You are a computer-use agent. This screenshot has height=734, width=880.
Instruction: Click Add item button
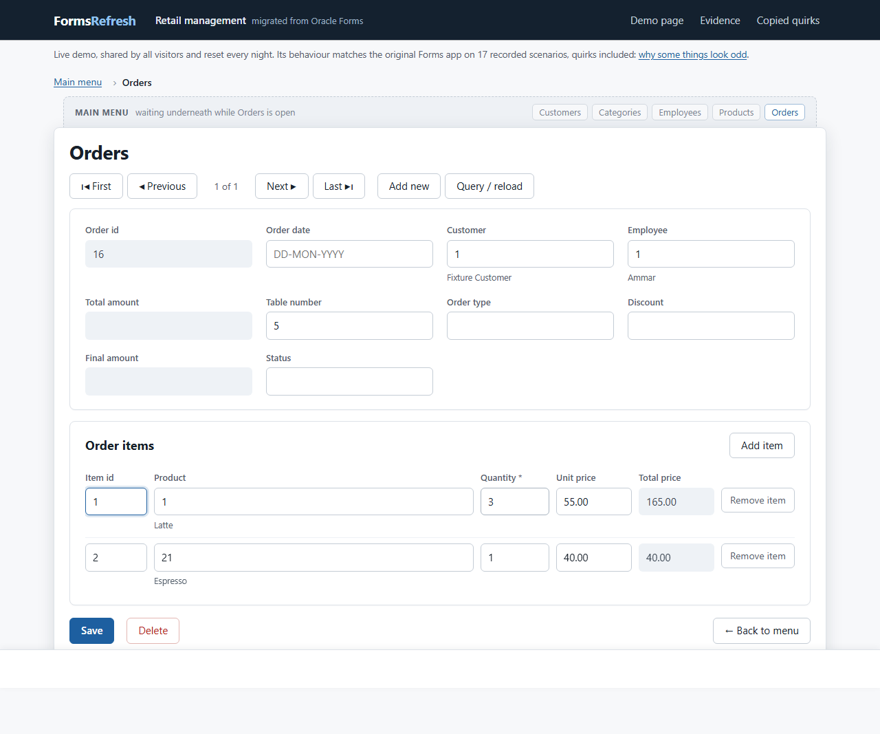point(762,445)
